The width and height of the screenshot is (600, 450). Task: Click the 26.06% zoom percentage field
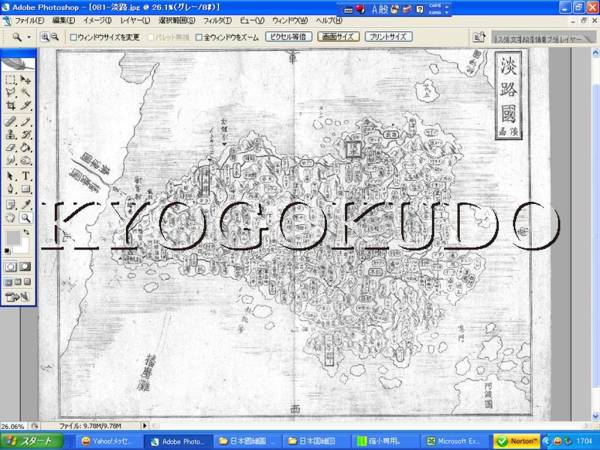pos(12,426)
